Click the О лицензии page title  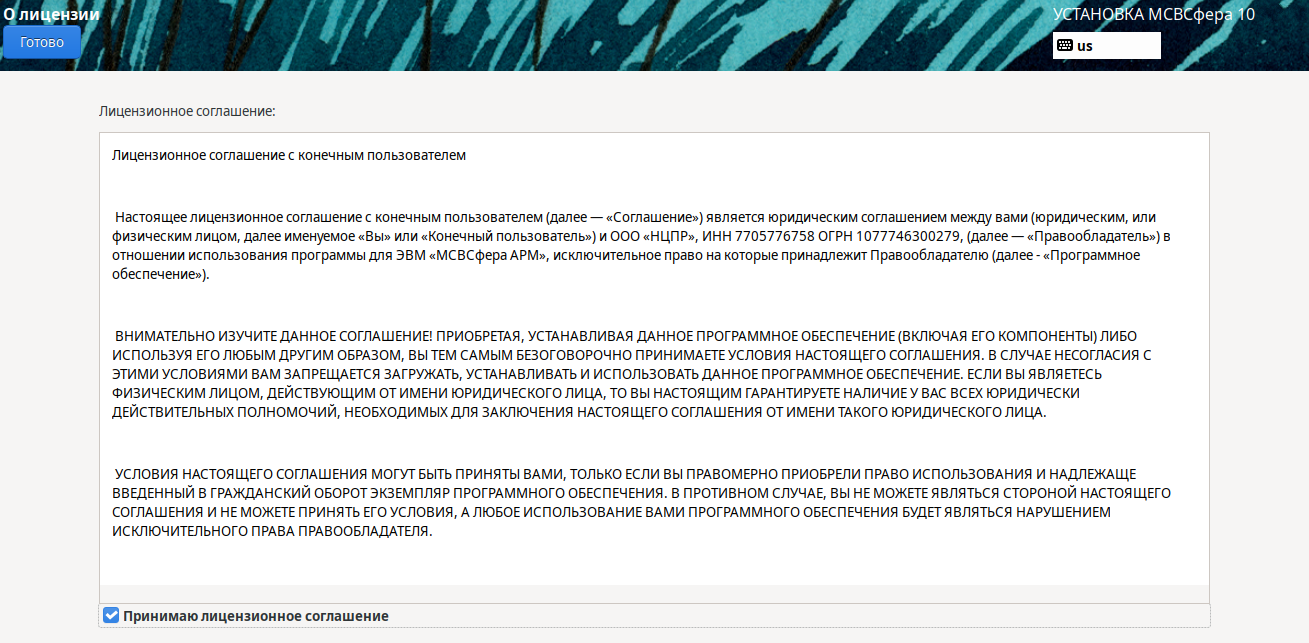51,14
